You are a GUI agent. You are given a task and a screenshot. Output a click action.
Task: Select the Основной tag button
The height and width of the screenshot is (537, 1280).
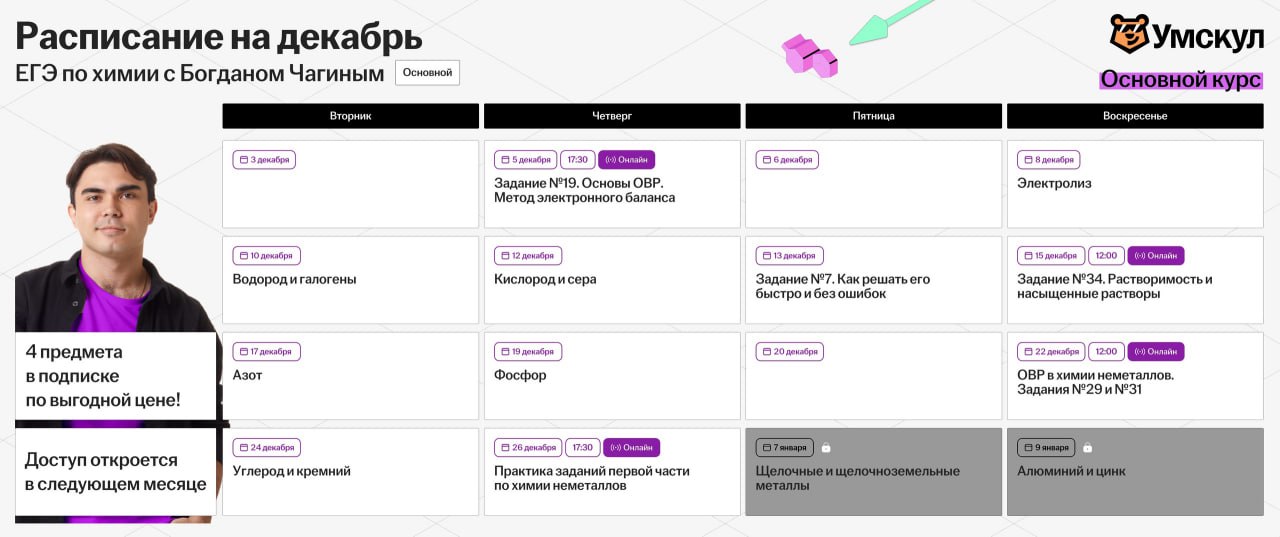[x=427, y=73]
